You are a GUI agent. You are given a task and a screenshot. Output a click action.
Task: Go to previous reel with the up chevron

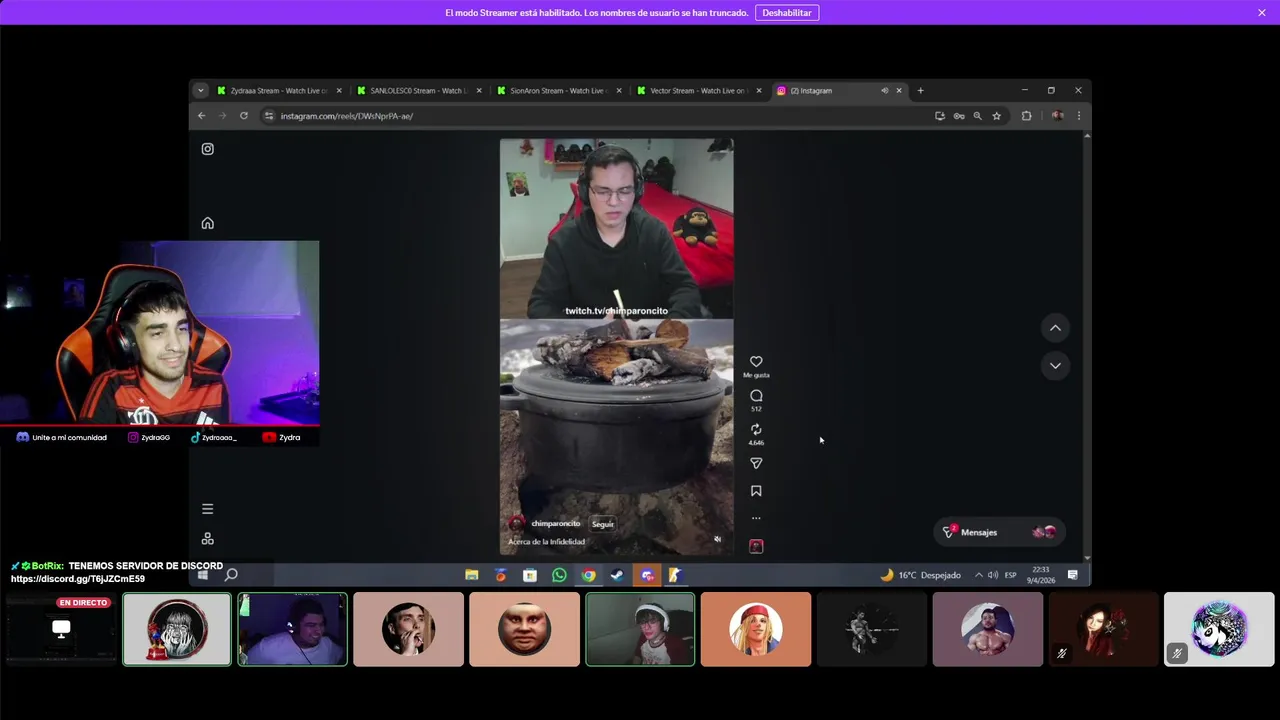click(x=1055, y=328)
